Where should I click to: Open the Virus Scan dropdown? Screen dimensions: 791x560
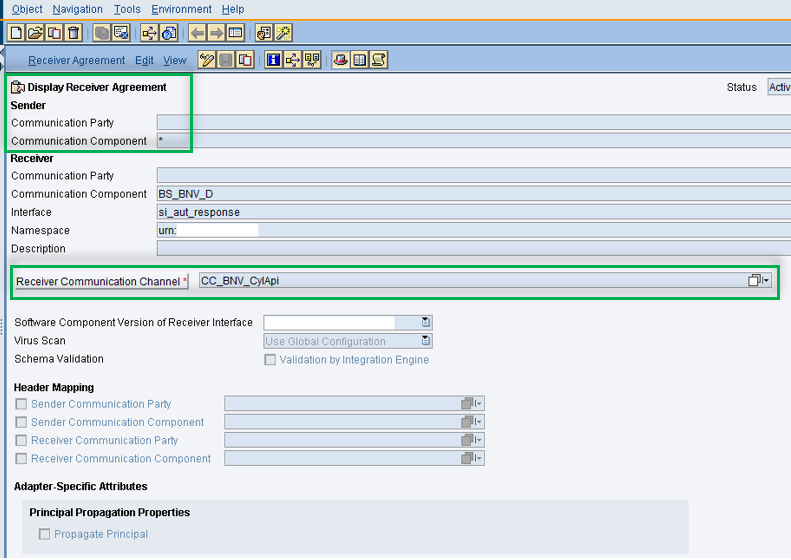click(x=426, y=341)
